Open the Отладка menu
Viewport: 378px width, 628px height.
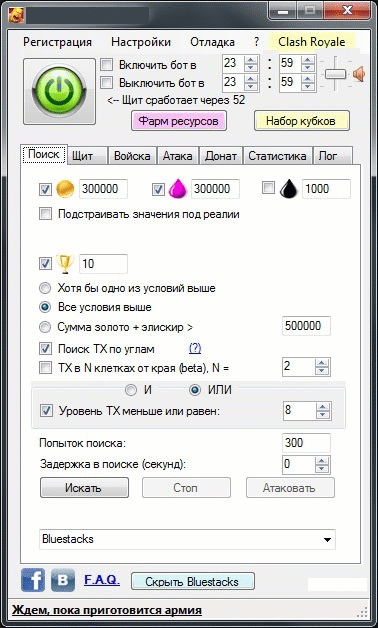(x=213, y=42)
